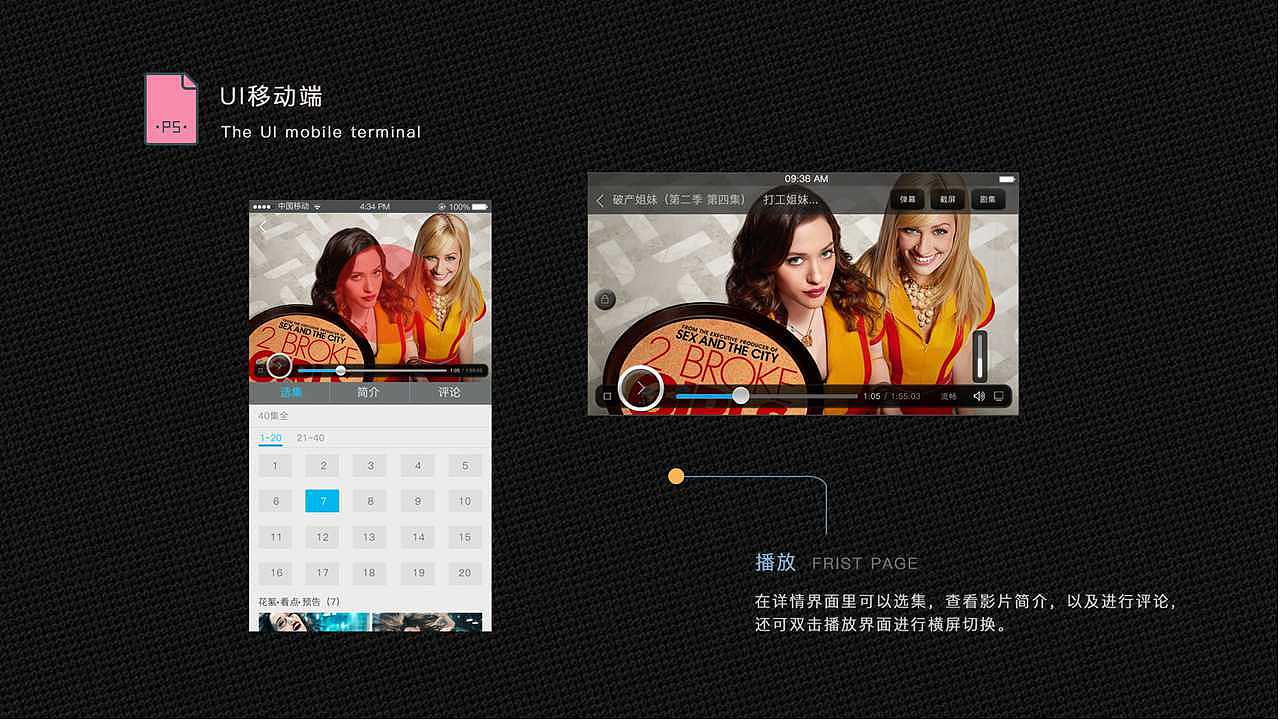Click the round play button in portrait player

point(279,367)
